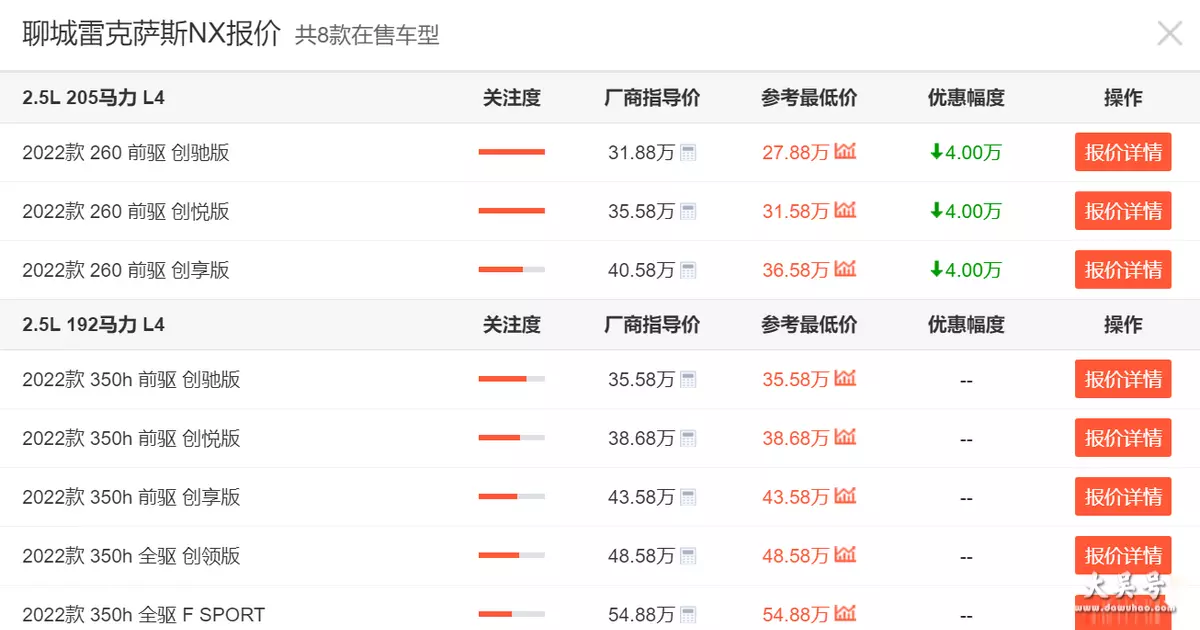Image resolution: width=1200 pixels, height=630 pixels.
Task: Click the title 聊城雷克萨斯NX报价
Action: (151, 33)
